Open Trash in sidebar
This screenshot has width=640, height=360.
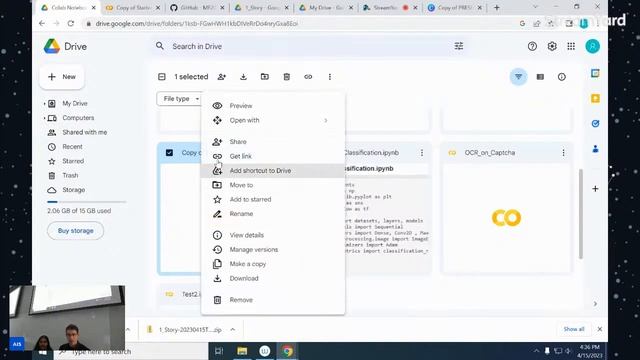(70, 176)
